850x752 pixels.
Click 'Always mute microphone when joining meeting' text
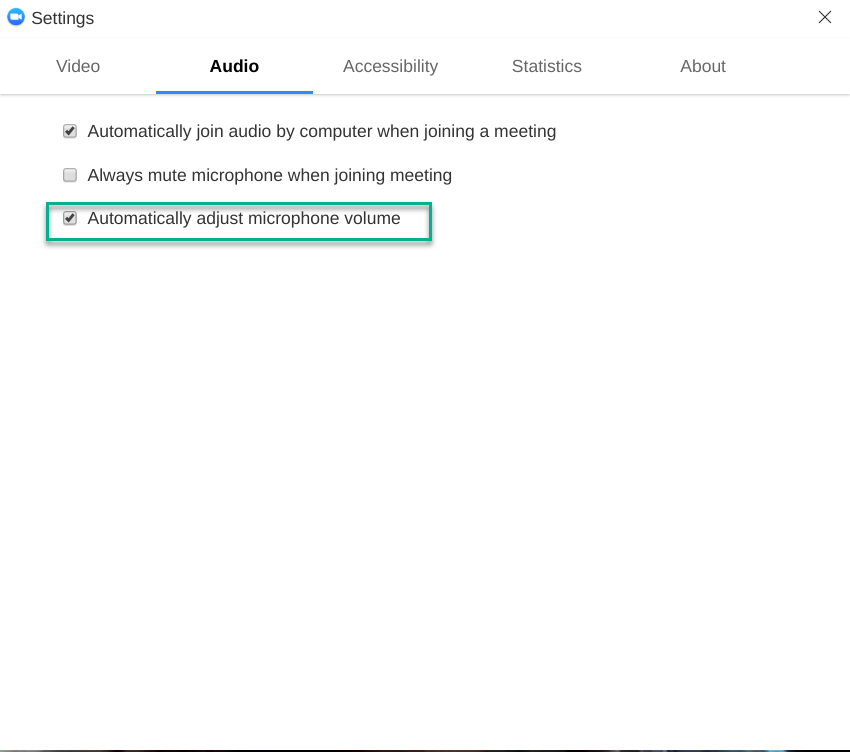[x=269, y=175]
